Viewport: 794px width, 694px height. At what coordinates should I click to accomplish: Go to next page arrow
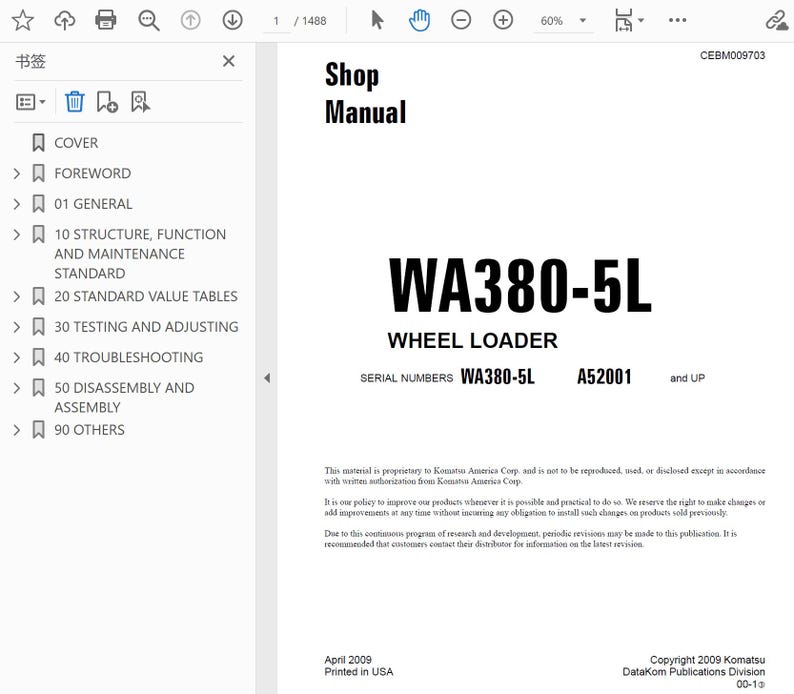tap(232, 21)
